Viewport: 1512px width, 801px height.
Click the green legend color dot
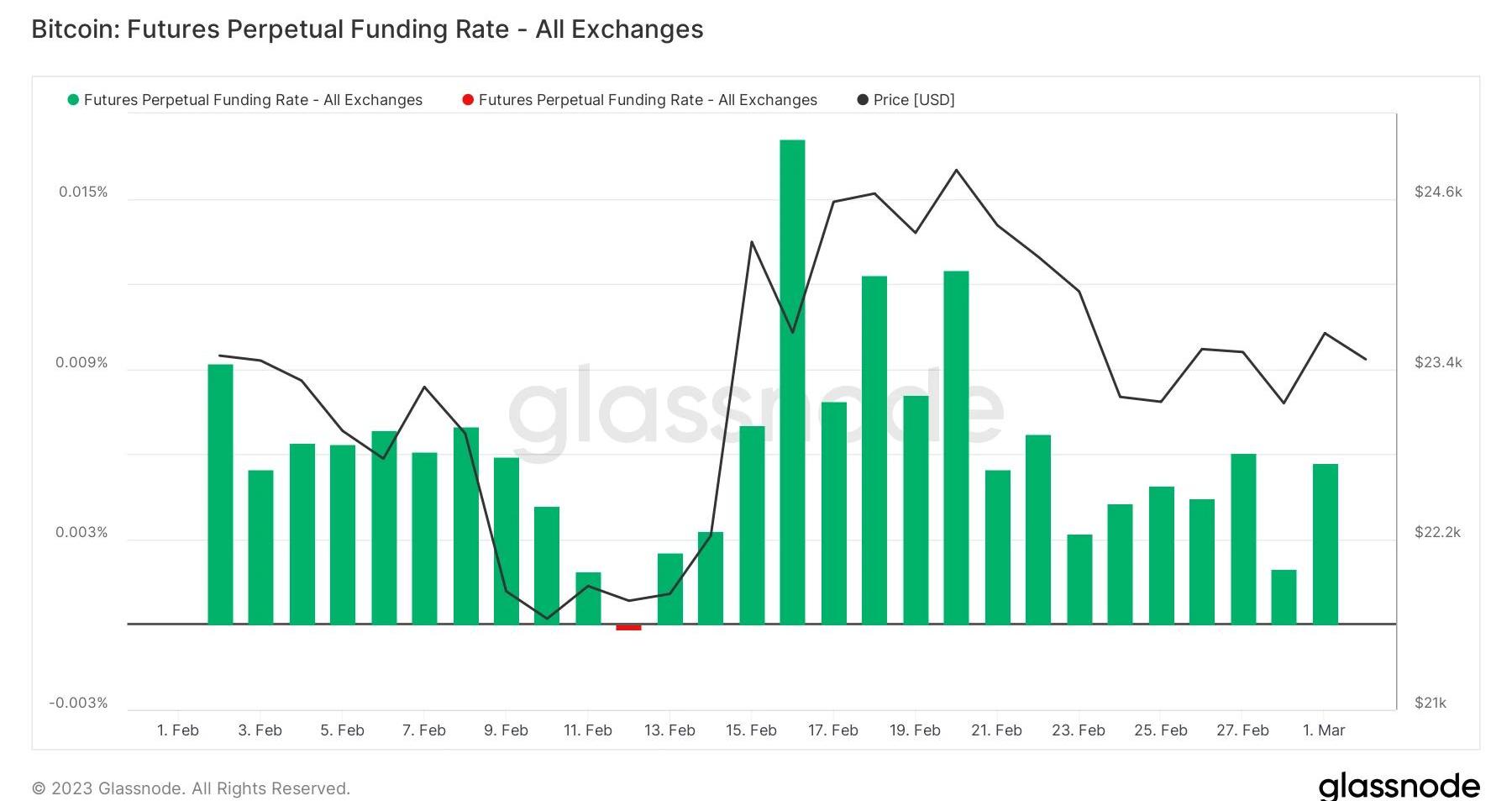[x=73, y=100]
